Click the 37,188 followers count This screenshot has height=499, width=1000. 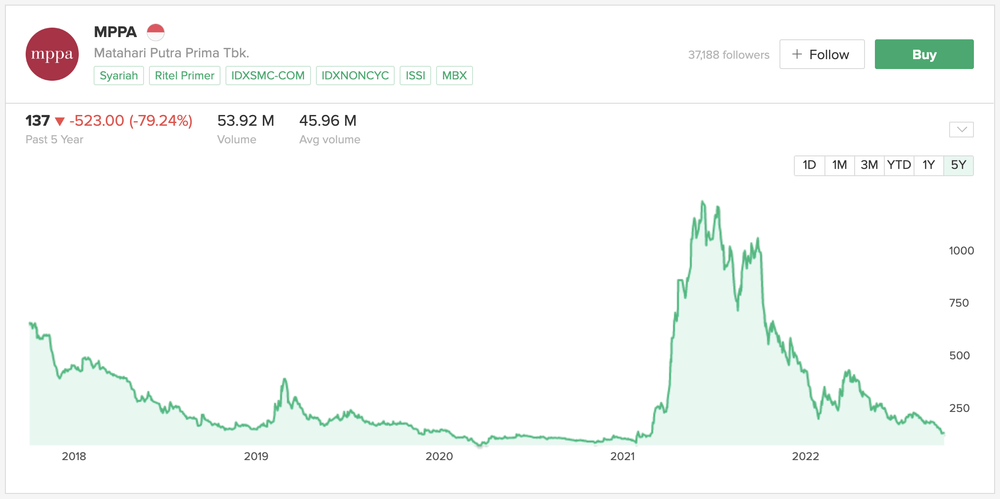coord(729,55)
